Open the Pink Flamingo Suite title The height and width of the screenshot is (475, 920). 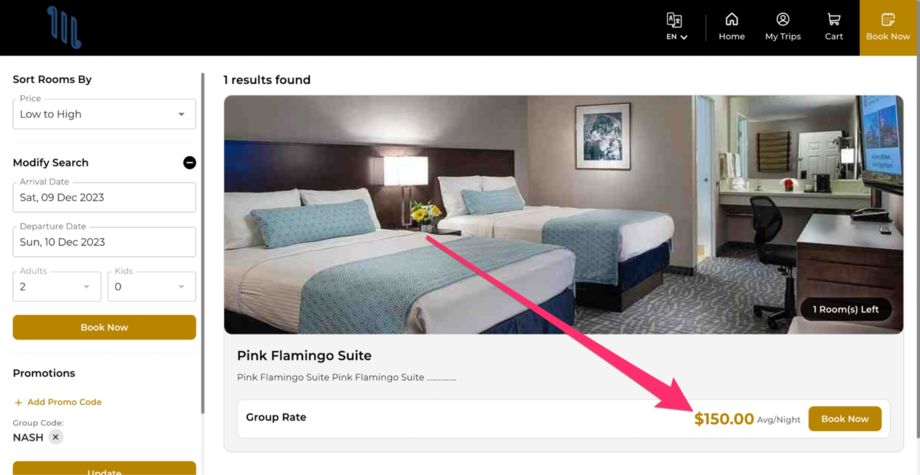pos(304,355)
